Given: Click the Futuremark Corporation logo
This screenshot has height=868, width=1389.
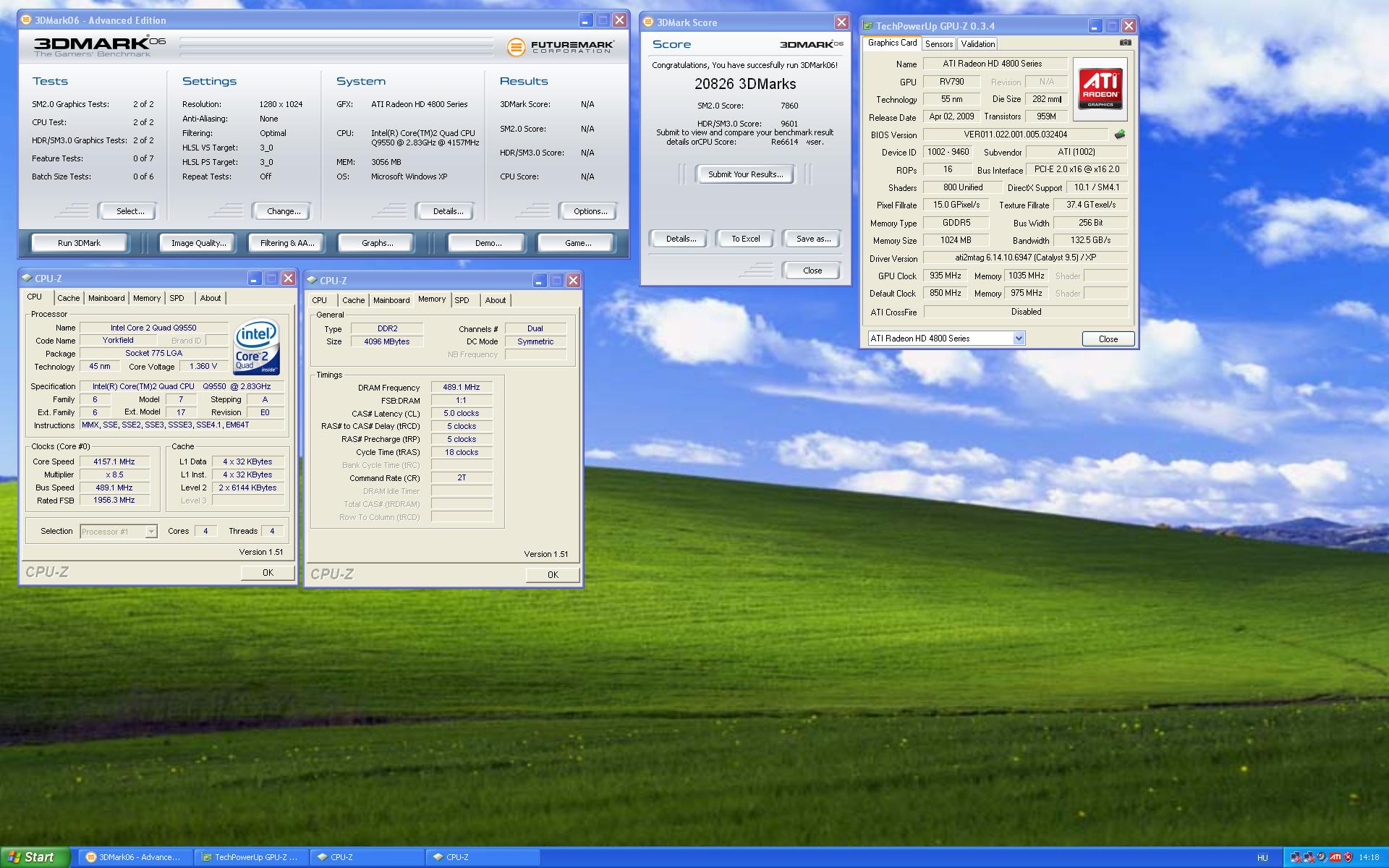Looking at the screenshot, I should 561,47.
